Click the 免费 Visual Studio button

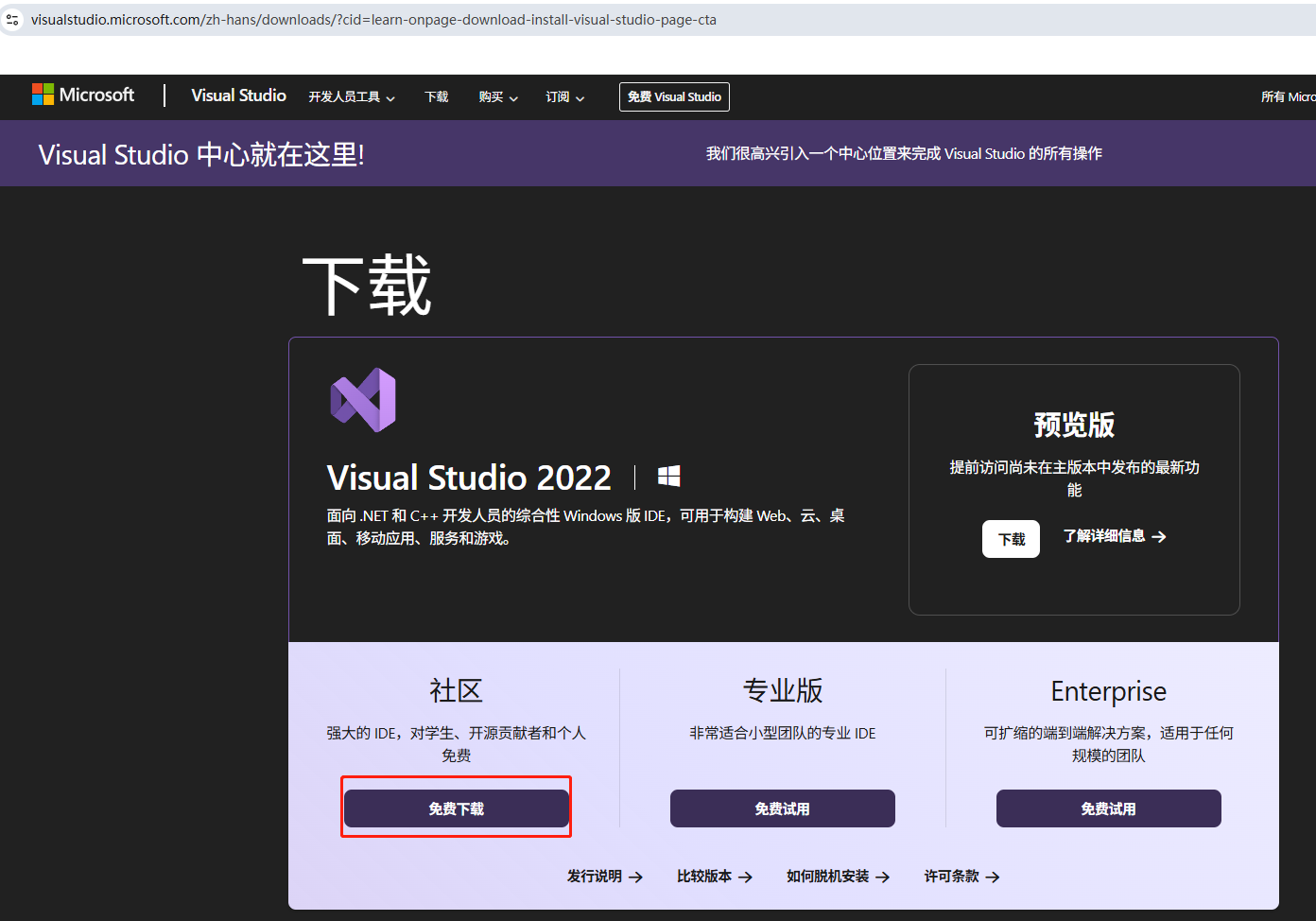(674, 96)
